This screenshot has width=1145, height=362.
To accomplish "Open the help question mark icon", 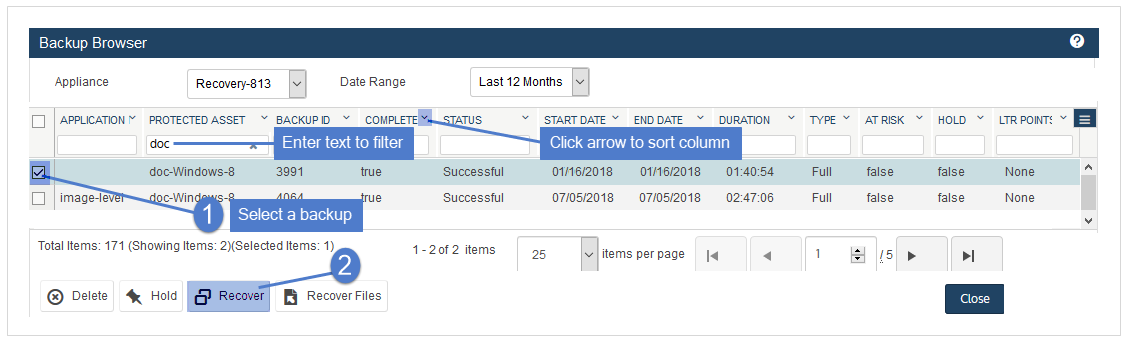I will pos(1076,42).
